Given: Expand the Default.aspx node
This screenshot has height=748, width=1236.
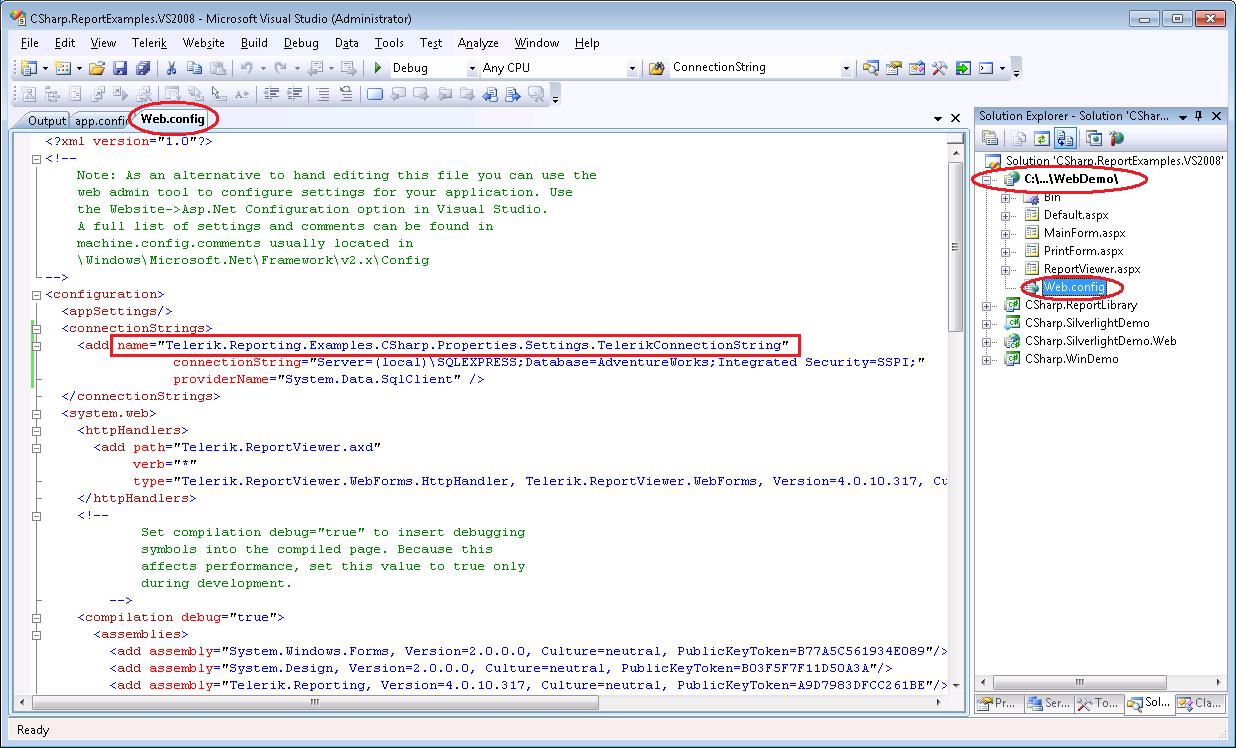Looking at the screenshot, I should point(1006,215).
